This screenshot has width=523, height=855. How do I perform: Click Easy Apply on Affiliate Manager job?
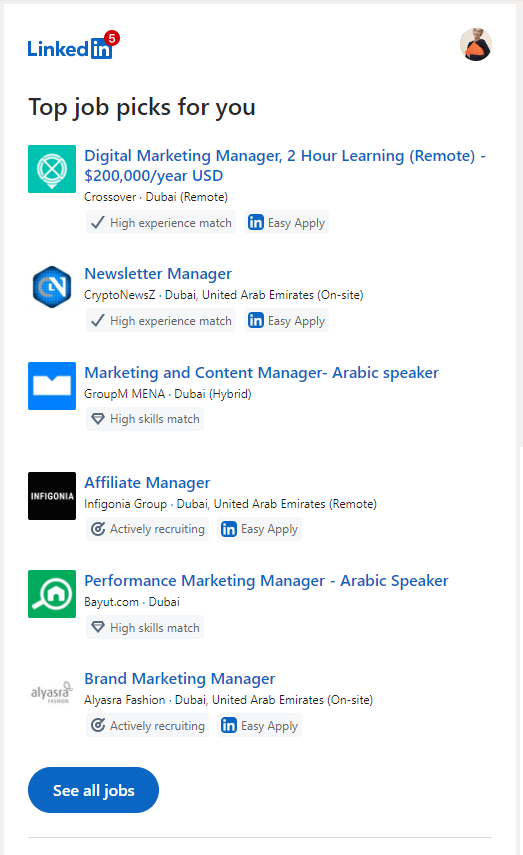260,529
